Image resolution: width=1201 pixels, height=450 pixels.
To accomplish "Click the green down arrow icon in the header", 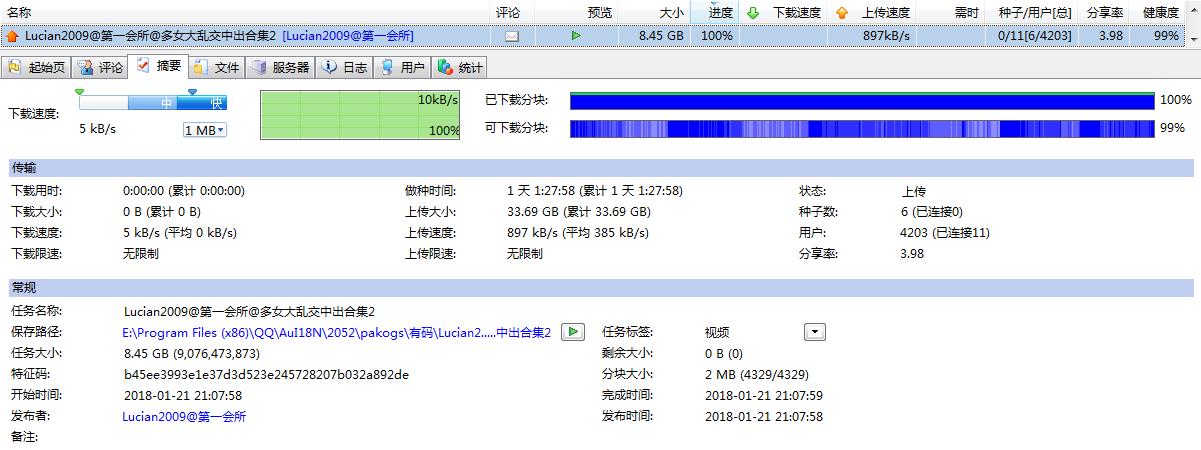I will [x=753, y=13].
